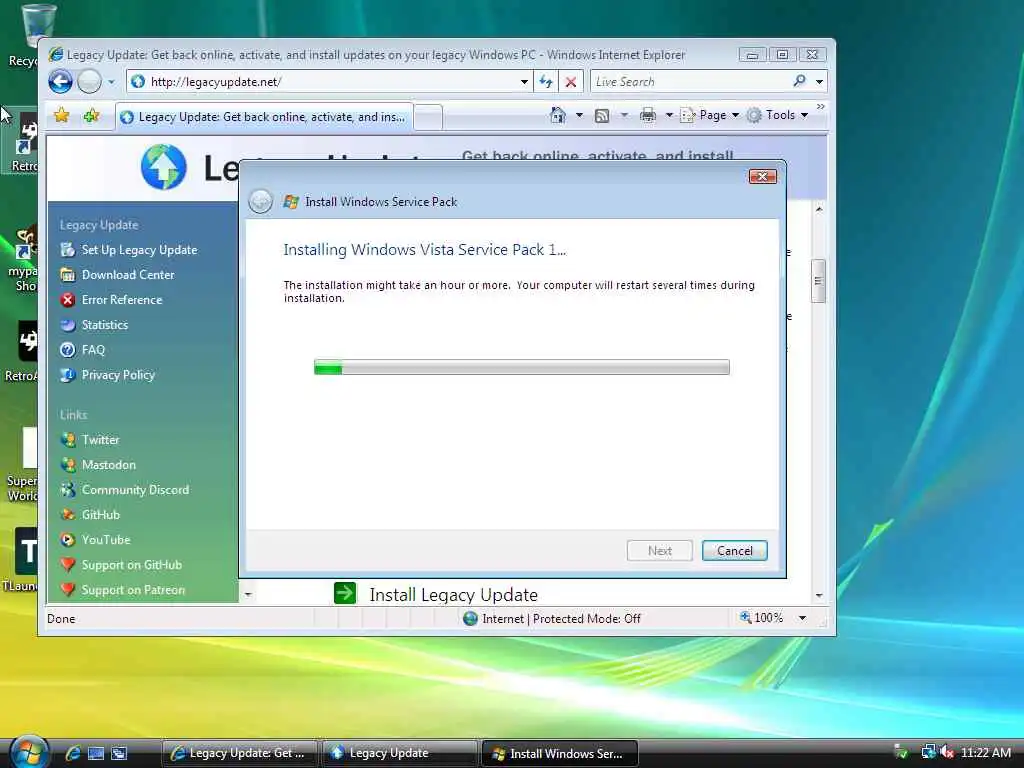Click the wizard back arrow in installer
The image size is (1024, 768).
pos(261,201)
